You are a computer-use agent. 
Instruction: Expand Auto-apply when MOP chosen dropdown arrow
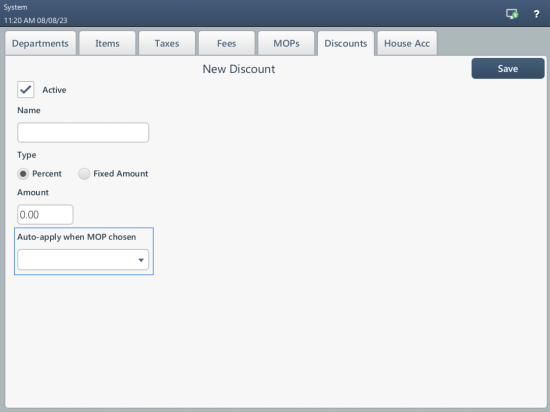tap(141, 260)
